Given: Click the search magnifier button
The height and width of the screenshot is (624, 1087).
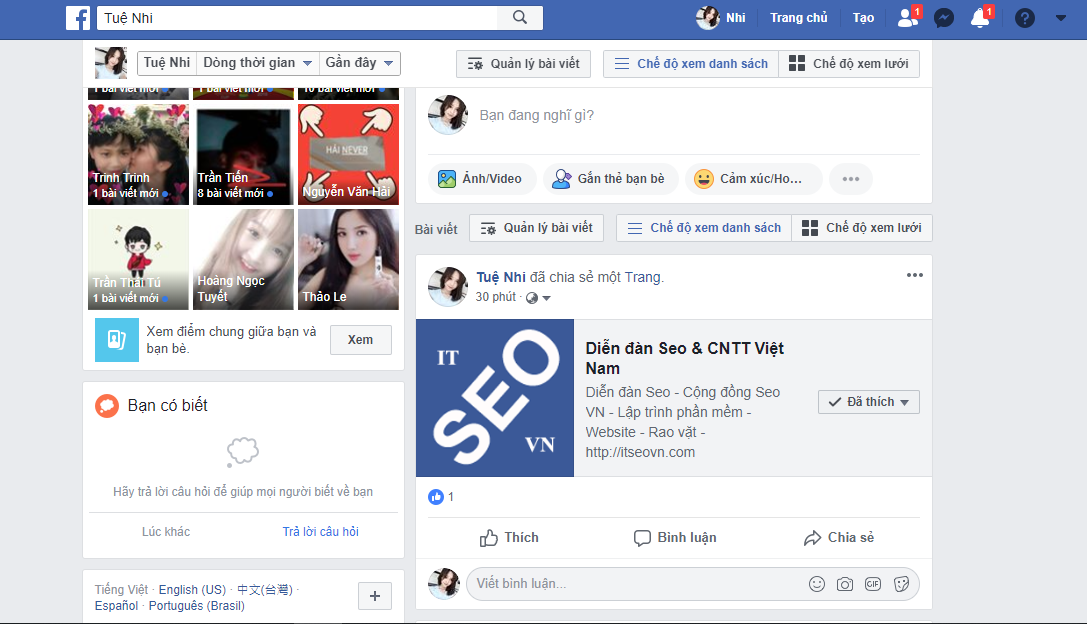Looking at the screenshot, I should click(x=520, y=18).
